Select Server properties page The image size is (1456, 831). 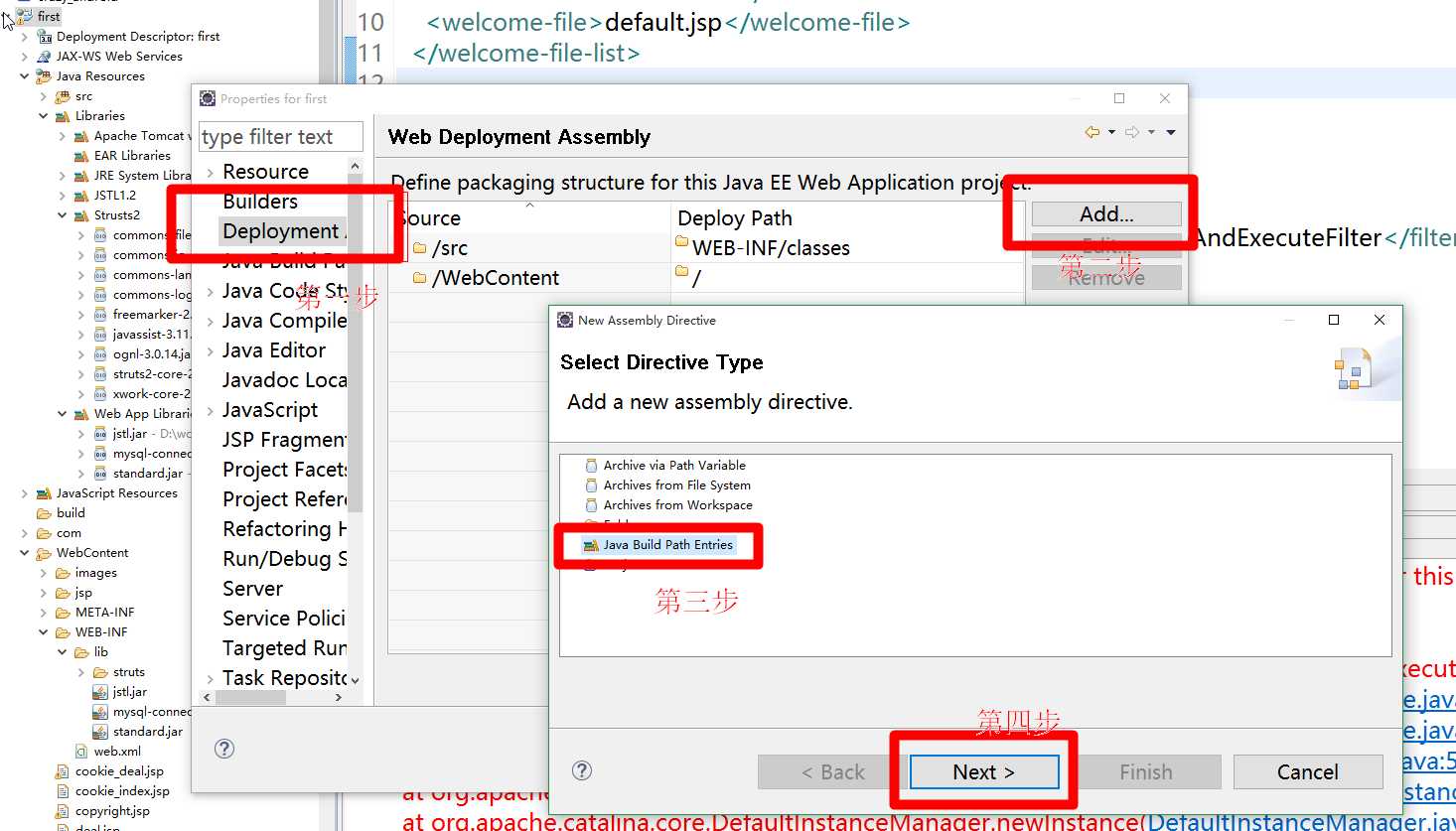[x=252, y=589]
